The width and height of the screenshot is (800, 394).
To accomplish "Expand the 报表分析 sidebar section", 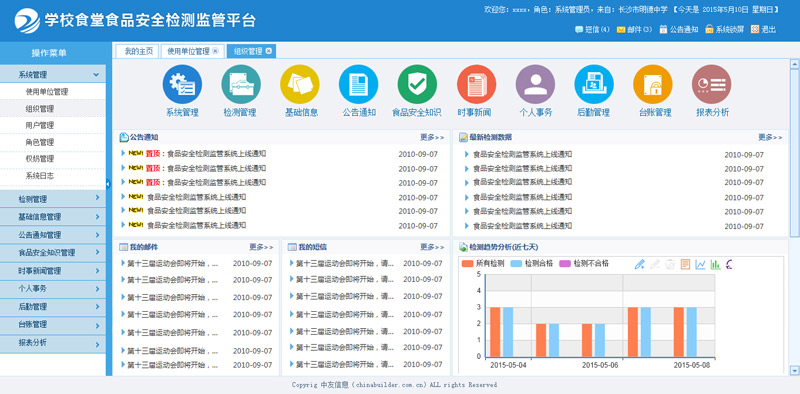I will click(53, 342).
